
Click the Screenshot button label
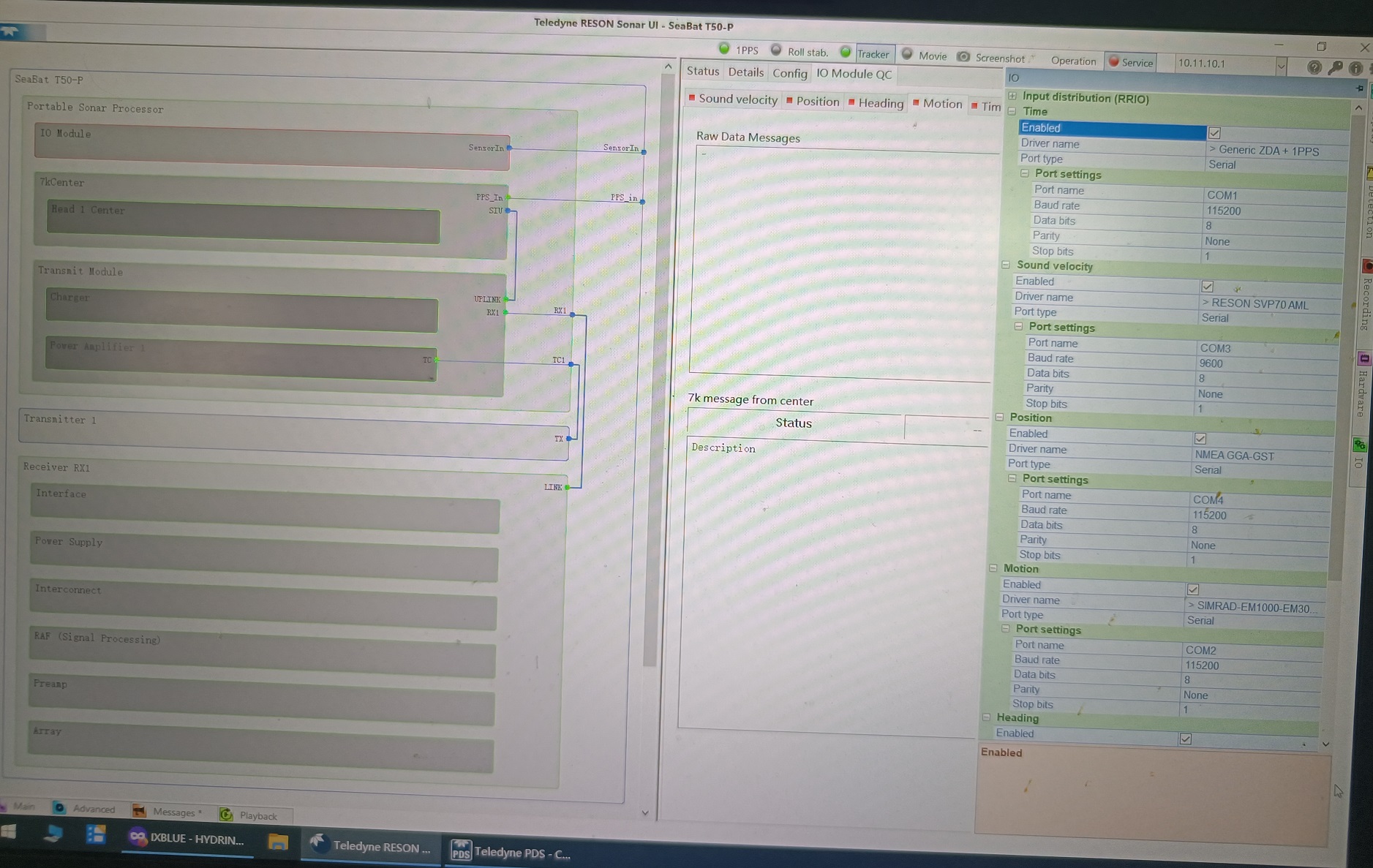pyautogui.click(x=1000, y=58)
